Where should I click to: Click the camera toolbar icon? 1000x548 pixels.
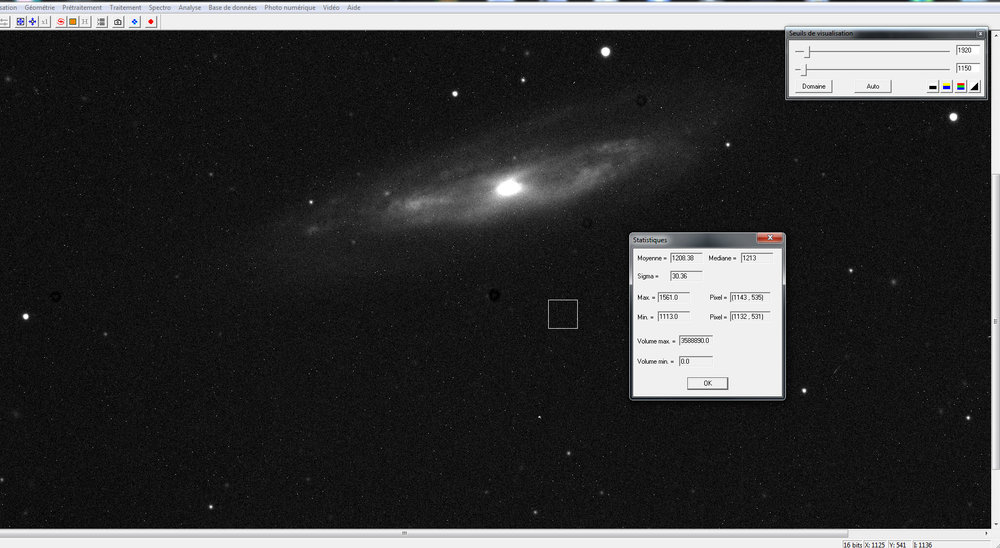pos(118,22)
